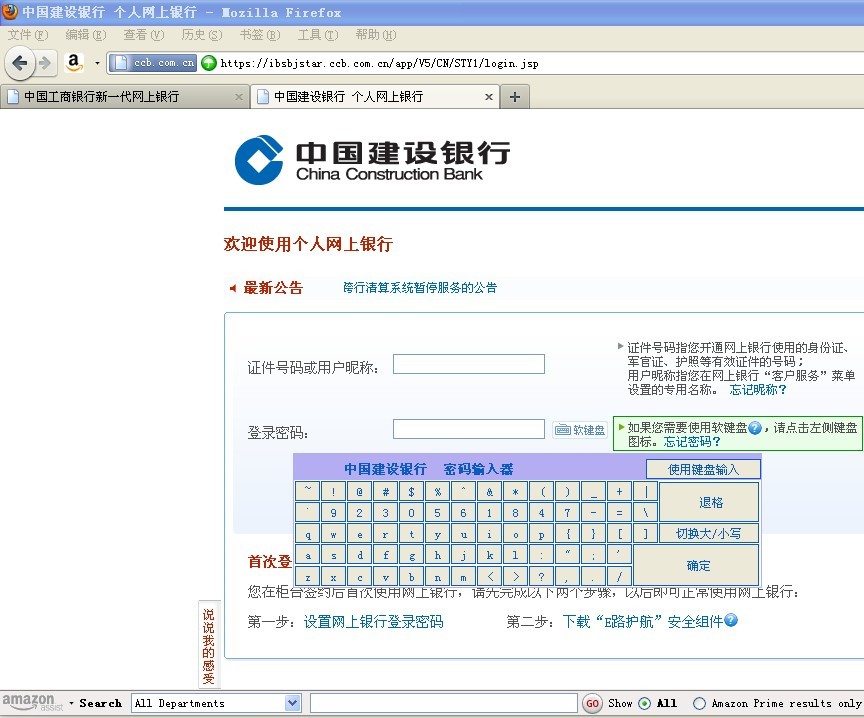864x718 pixels.
Task: Select the All radio button
Action: 644,703
